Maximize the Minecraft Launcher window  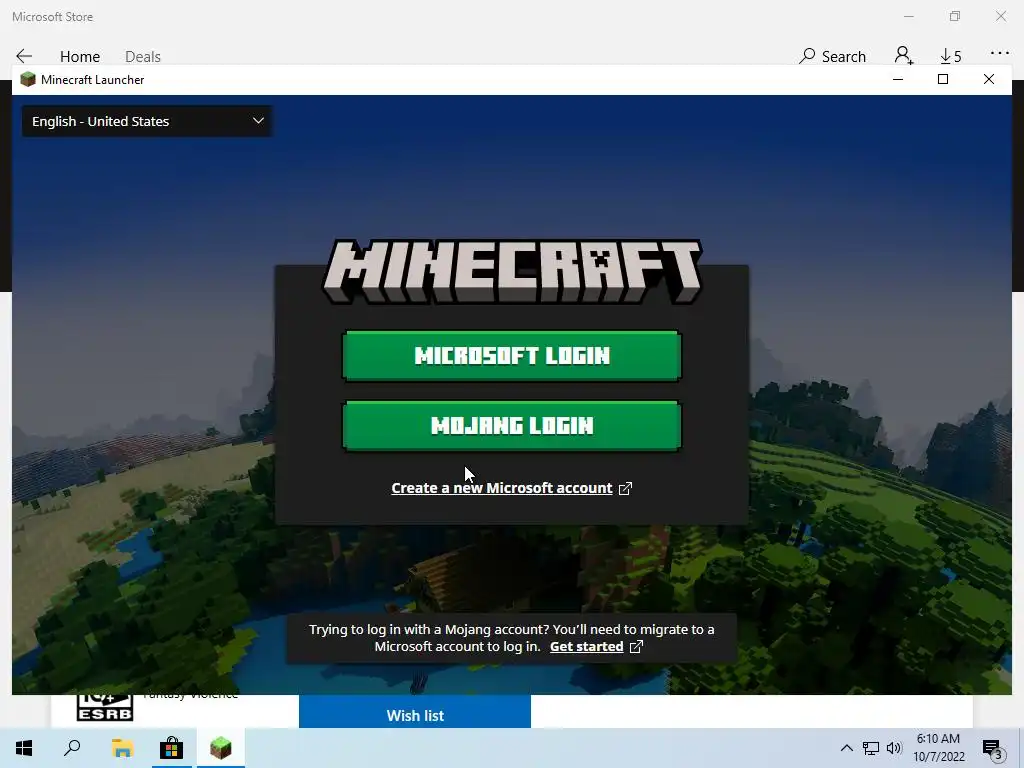tap(943, 80)
